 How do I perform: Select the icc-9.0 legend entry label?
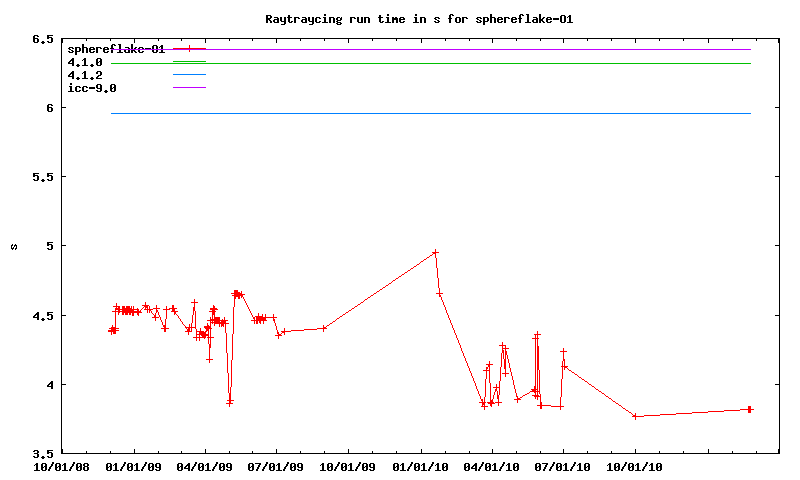pyautogui.click(x=92, y=88)
